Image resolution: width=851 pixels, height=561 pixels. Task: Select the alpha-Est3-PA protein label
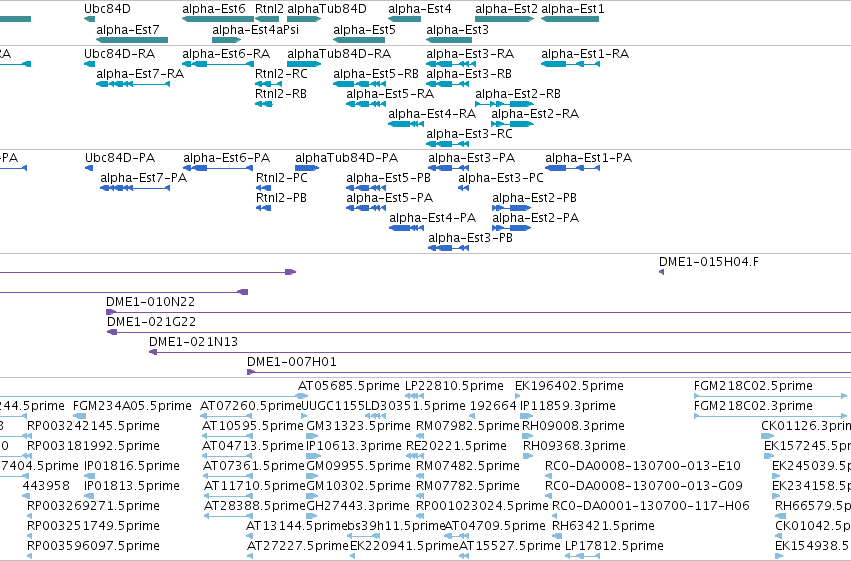point(472,158)
